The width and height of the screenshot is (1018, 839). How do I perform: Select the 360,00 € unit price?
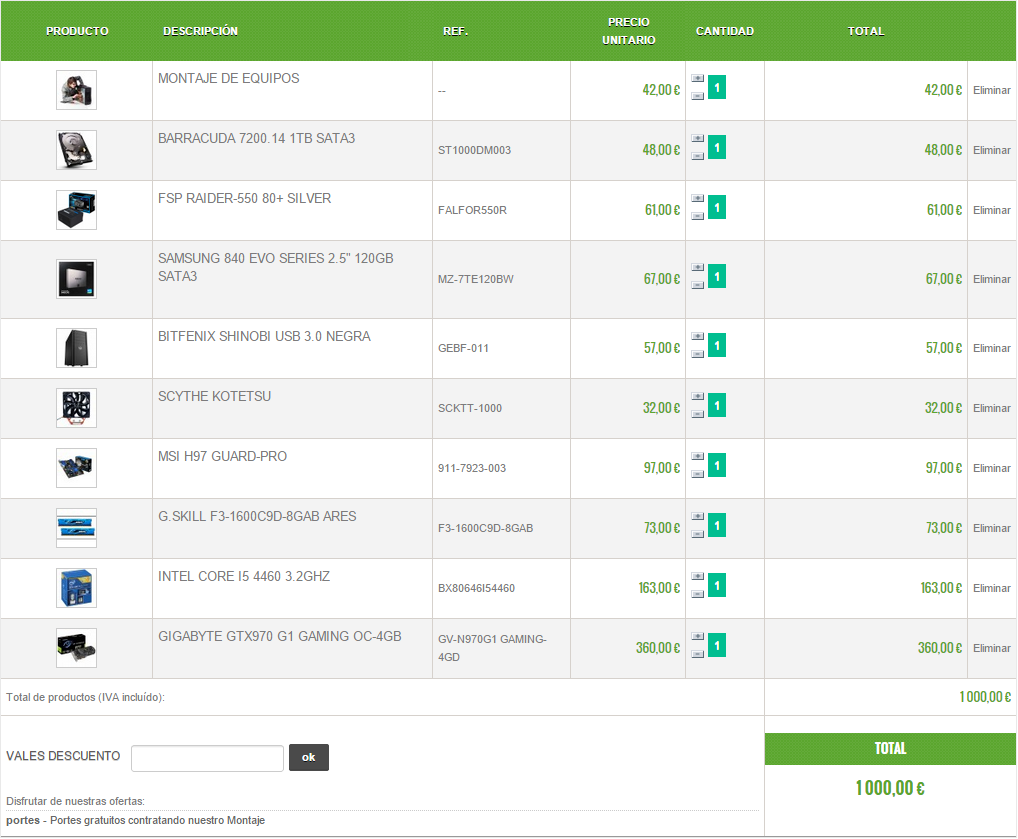click(x=658, y=648)
